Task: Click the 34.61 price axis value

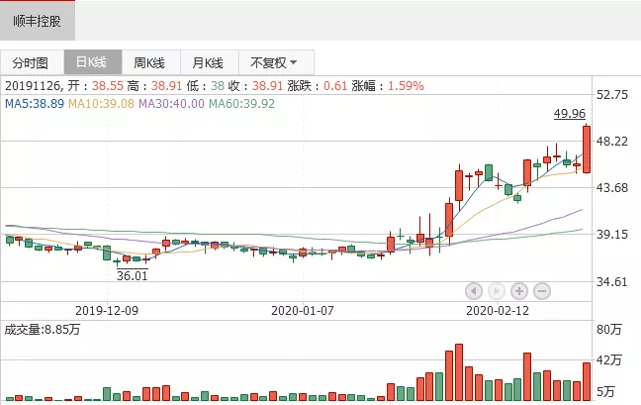Action: click(612, 282)
